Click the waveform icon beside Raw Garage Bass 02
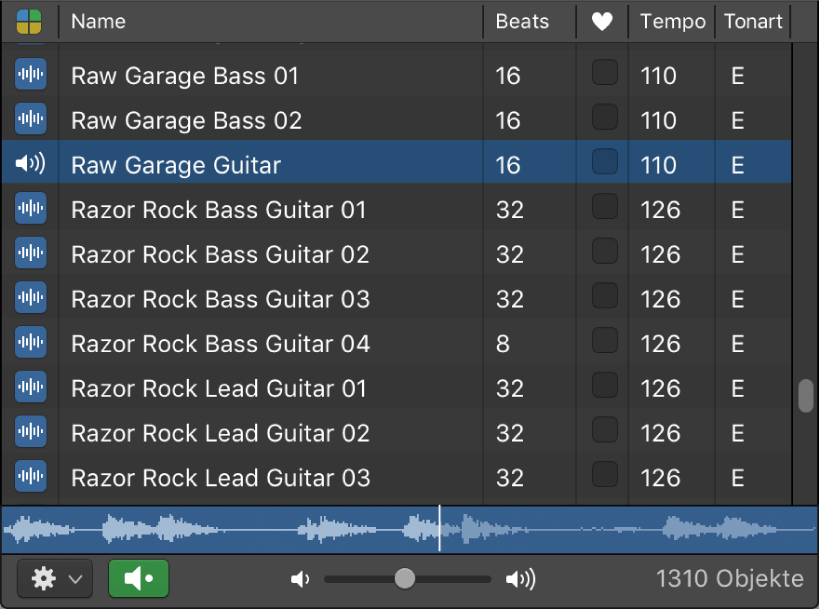The height and width of the screenshot is (609, 819). click(31, 120)
